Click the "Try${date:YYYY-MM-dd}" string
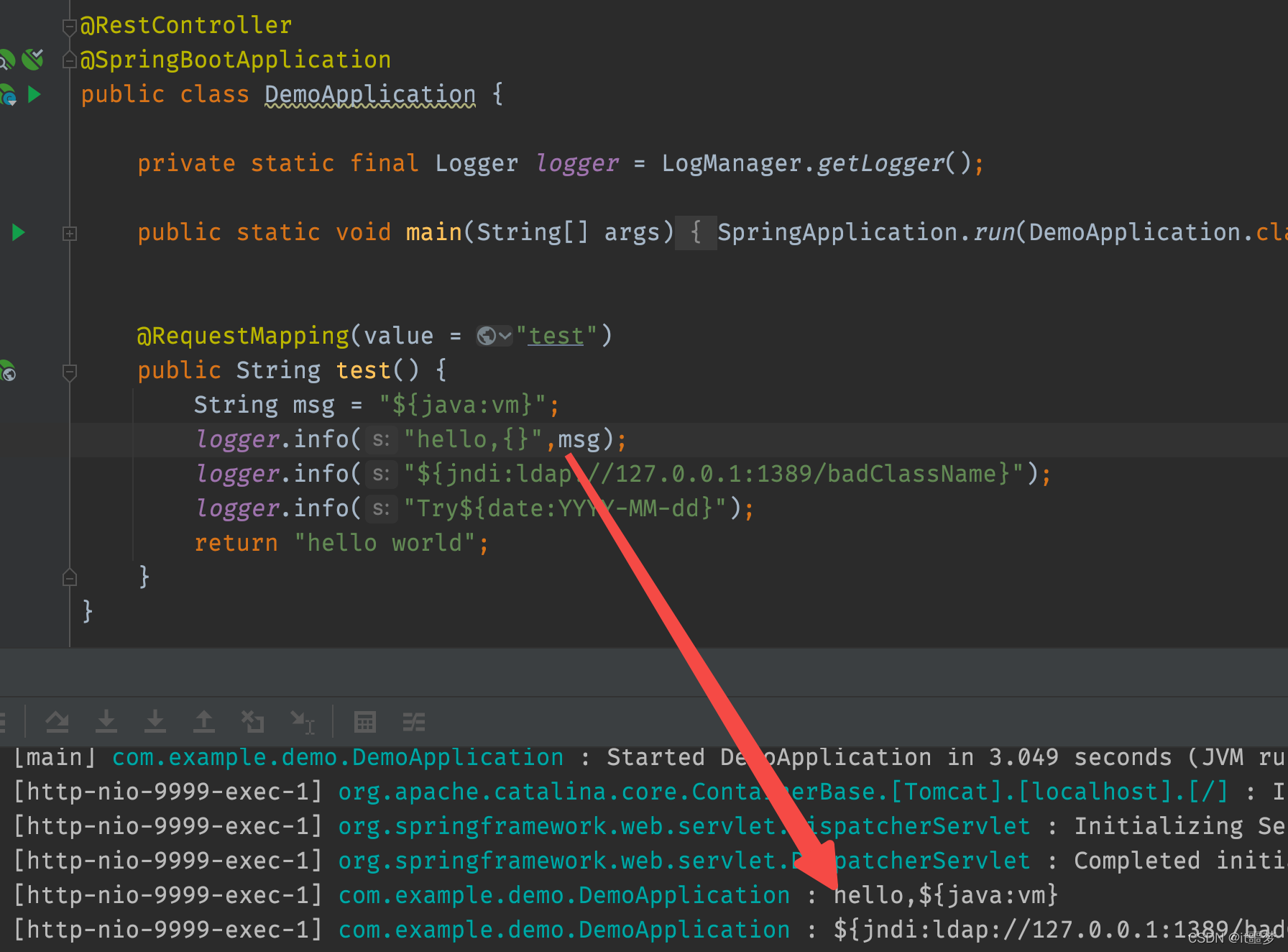 [x=566, y=508]
